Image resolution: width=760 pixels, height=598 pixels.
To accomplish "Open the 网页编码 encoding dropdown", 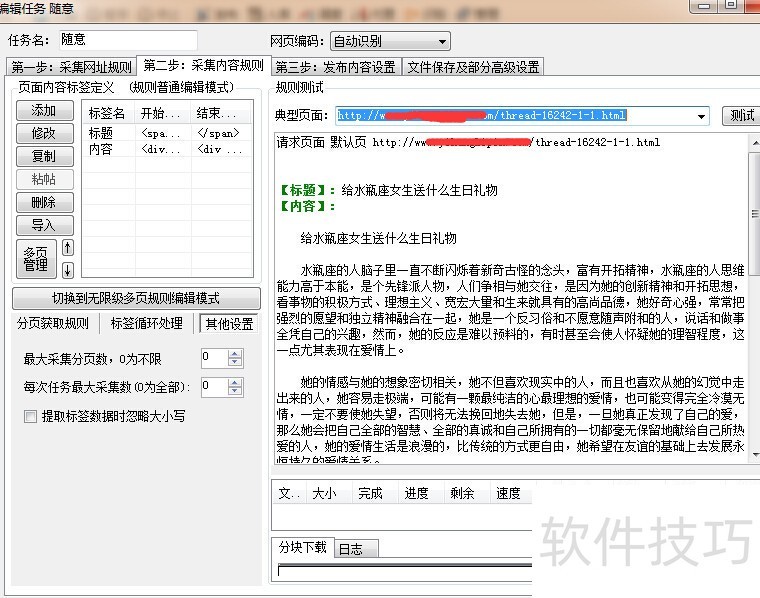I will [442, 41].
